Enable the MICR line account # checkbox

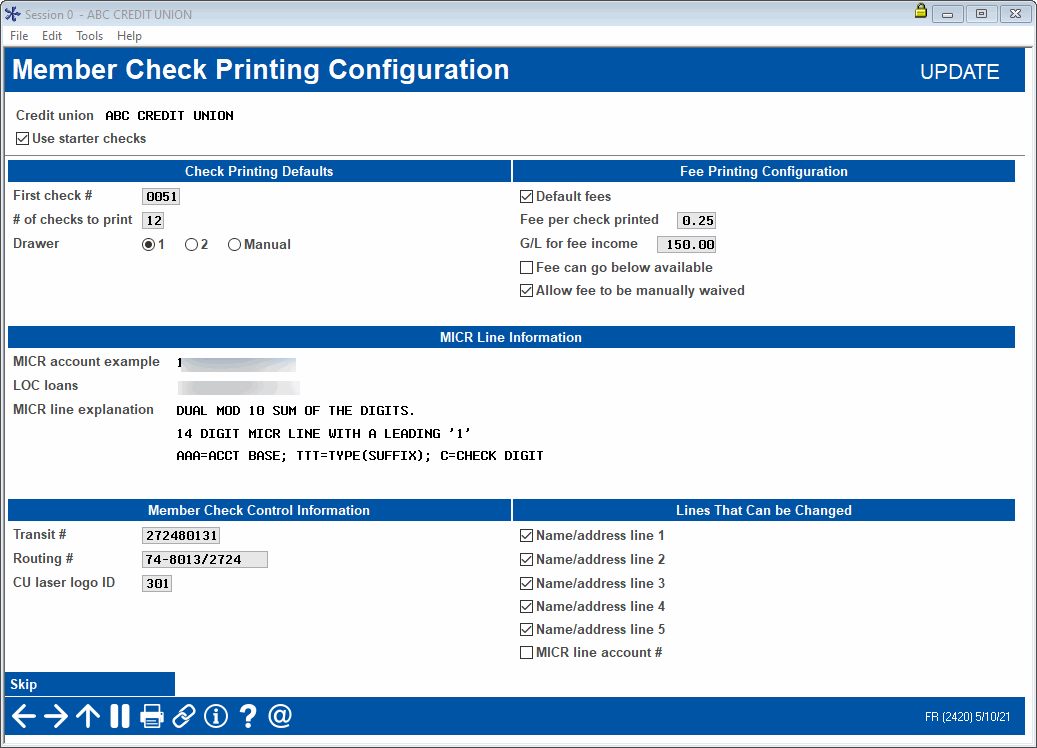pyautogui.click(x=526, y=652)
